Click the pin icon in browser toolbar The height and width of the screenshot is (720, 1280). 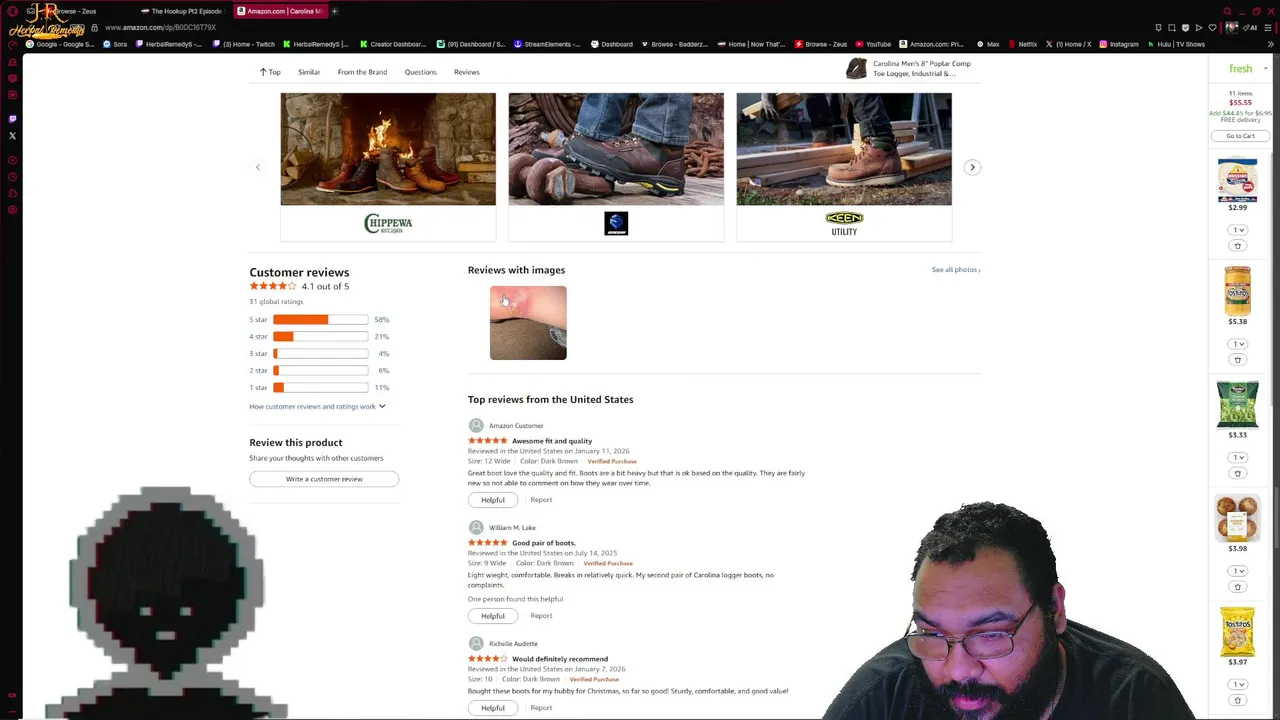tap(1158, 28)
